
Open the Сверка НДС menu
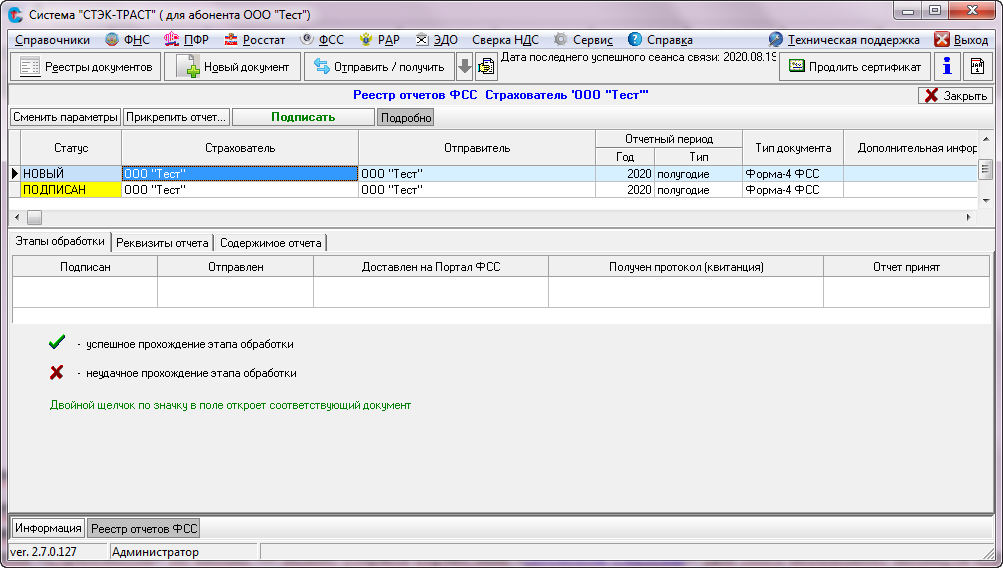click(x=505, y=40)
